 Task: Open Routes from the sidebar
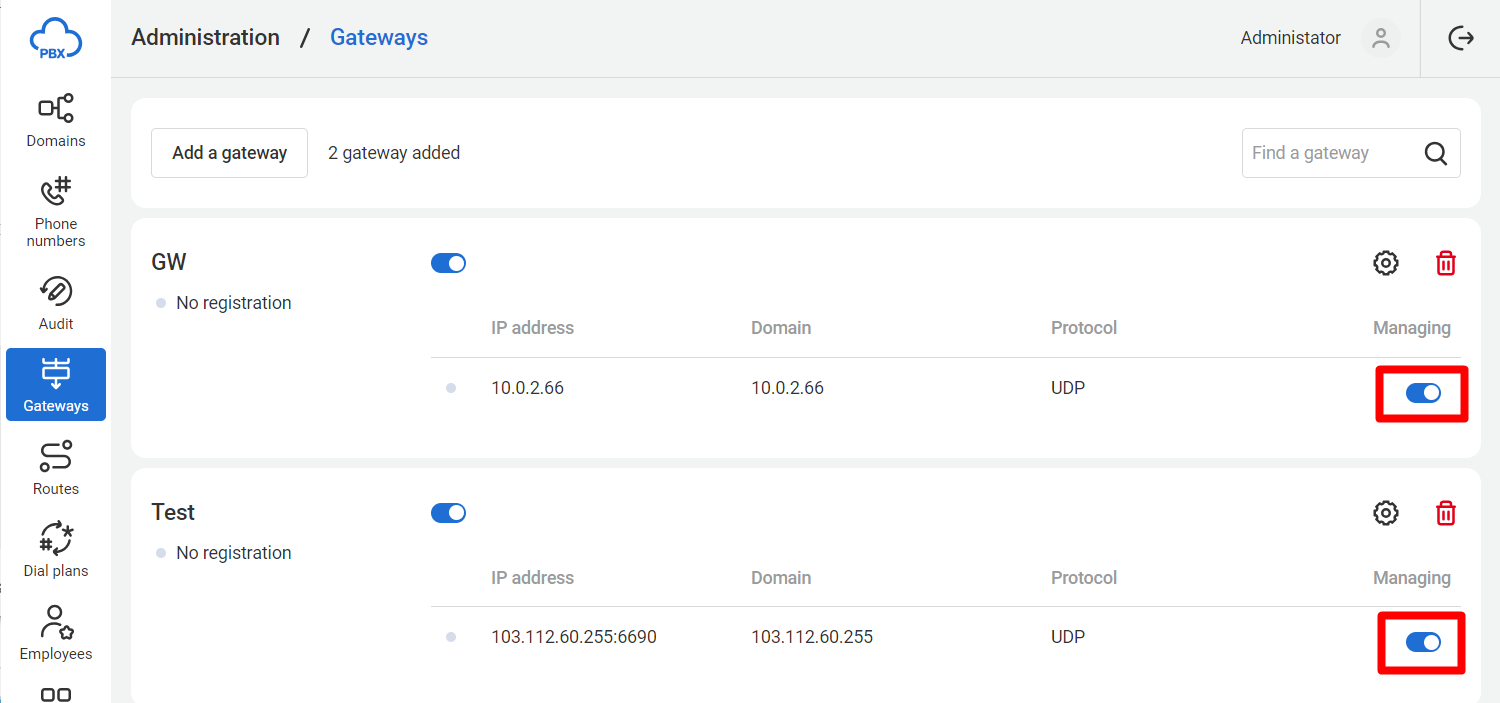click(x=56, y=468)
